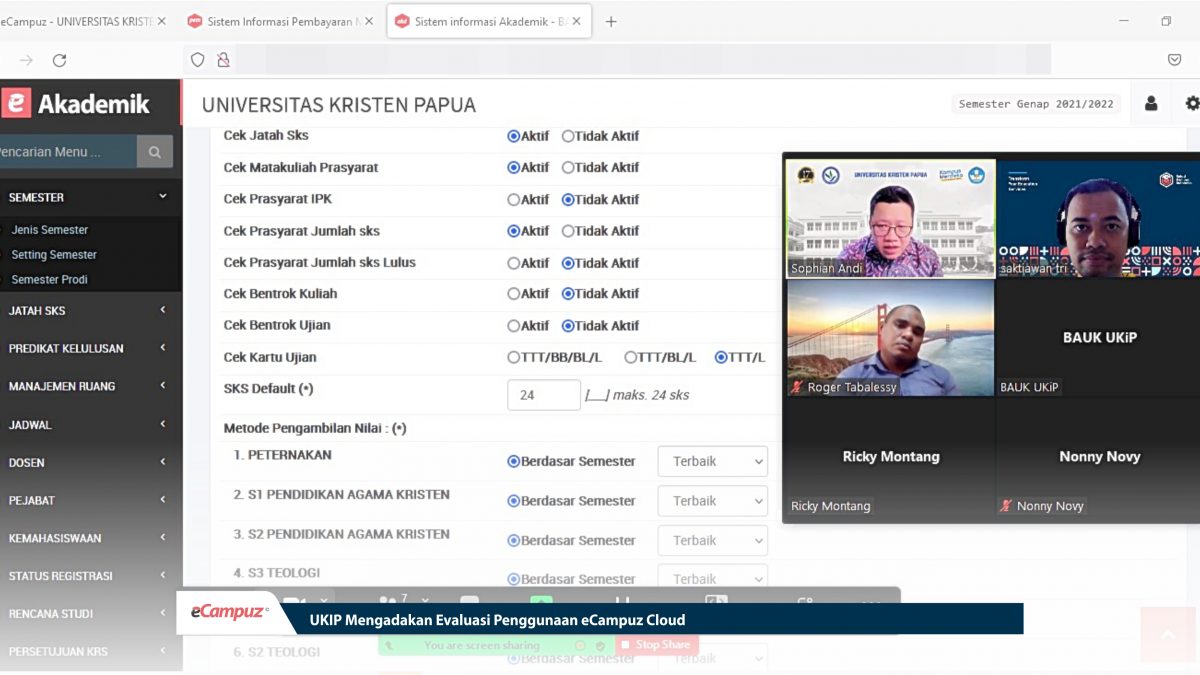Open the shield tracking protection icon
The height and width of the screenshot is (675, 1200).
(x=198, y=60)
